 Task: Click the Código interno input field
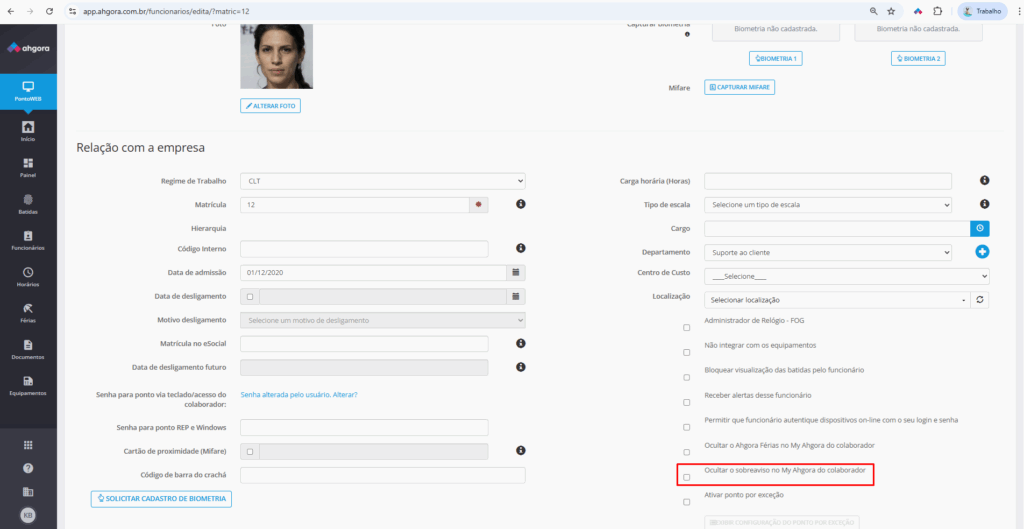[364, 248]
